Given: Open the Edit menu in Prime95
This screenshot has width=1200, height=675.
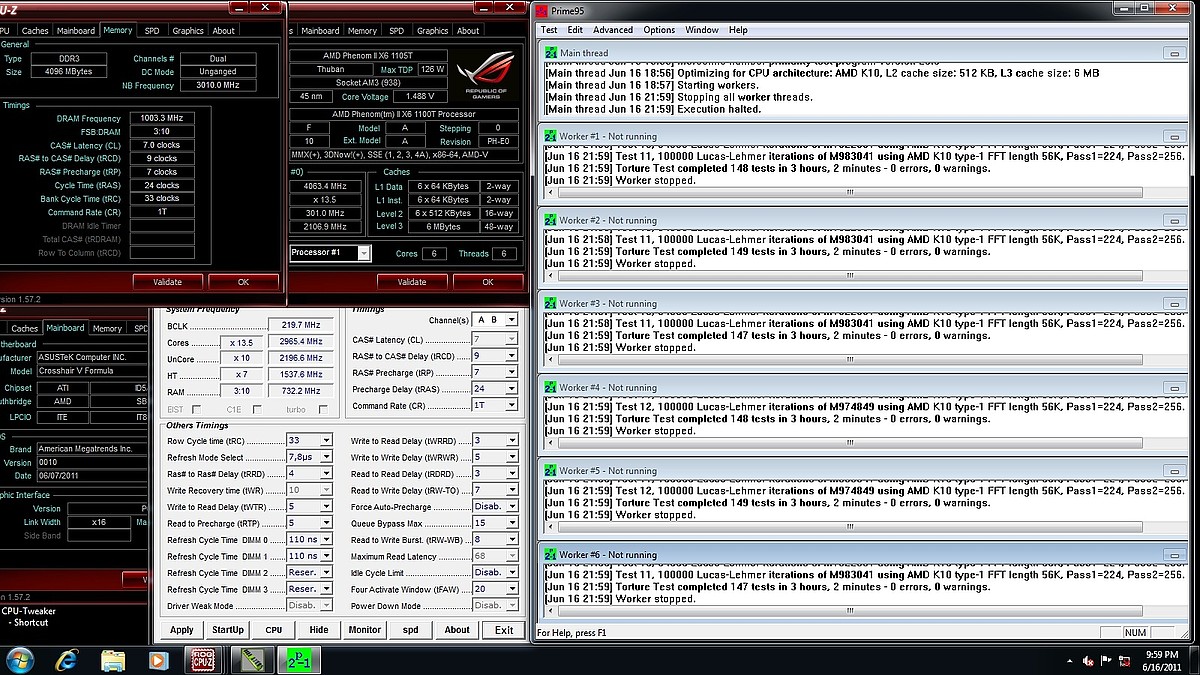Looking at the screenshot, I should point(575,30).
